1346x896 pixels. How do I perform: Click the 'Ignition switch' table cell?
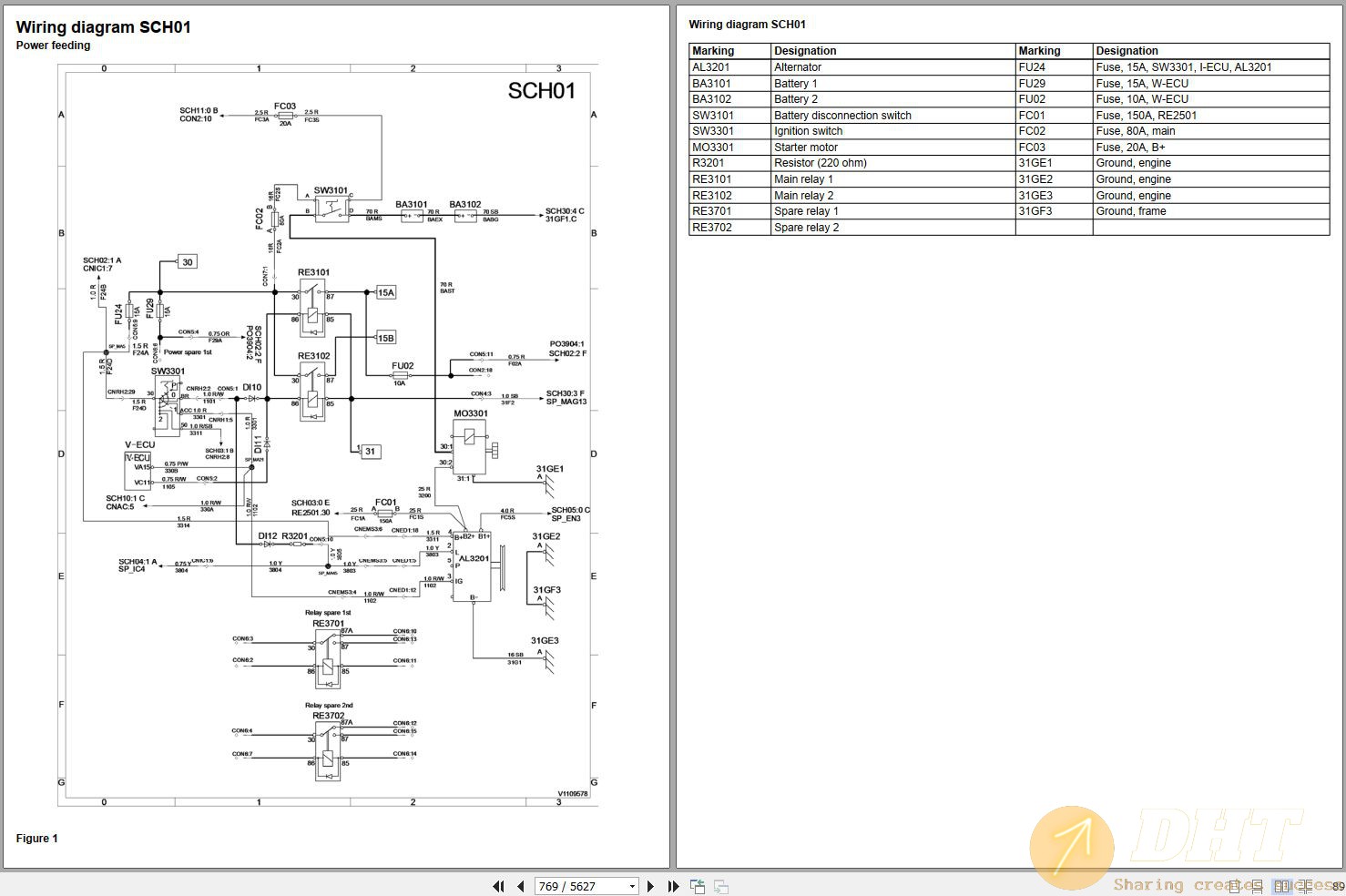coord(892,131)
